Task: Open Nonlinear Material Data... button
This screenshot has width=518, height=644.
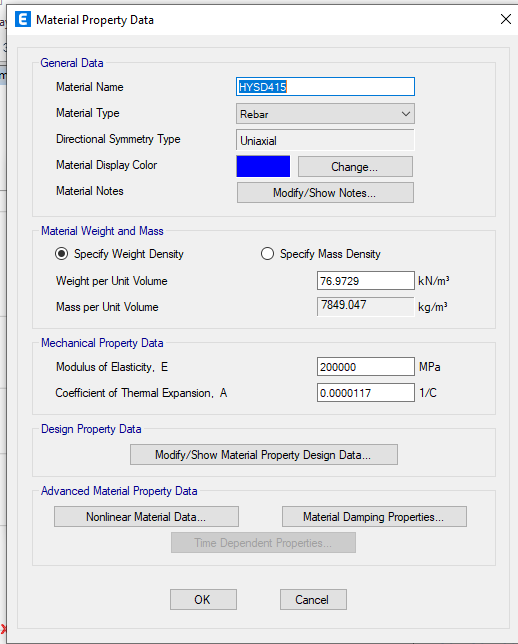Action: [x=146, y=517]
